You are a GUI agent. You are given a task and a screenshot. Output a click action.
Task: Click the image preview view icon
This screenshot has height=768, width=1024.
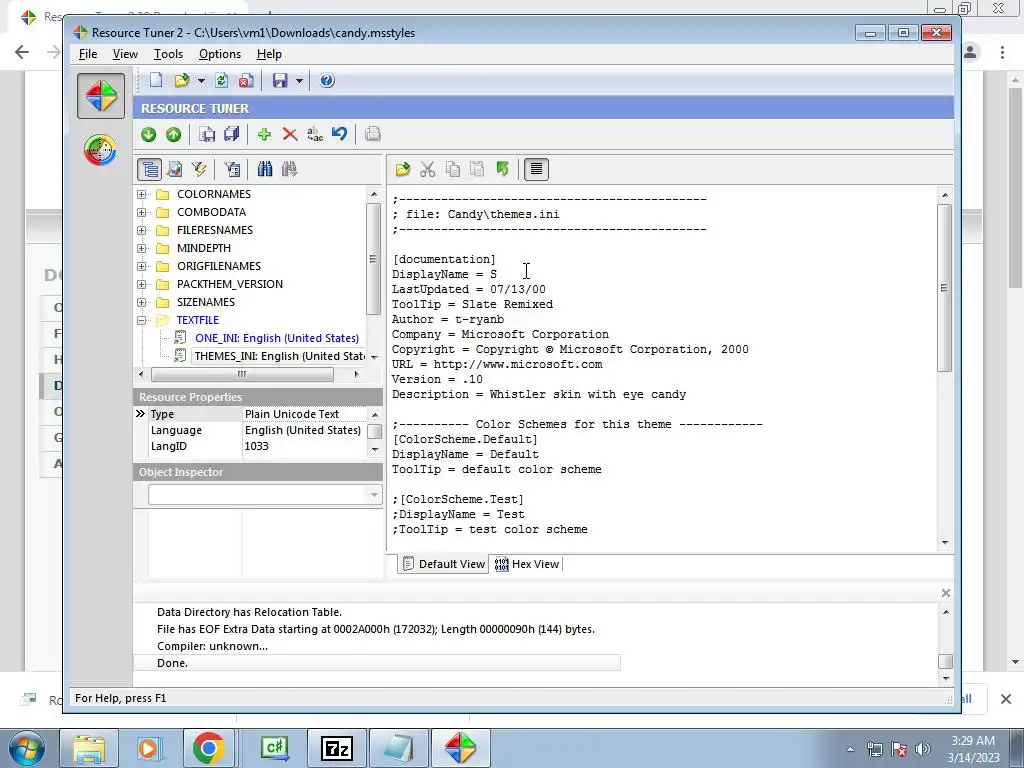click(174, 169)
